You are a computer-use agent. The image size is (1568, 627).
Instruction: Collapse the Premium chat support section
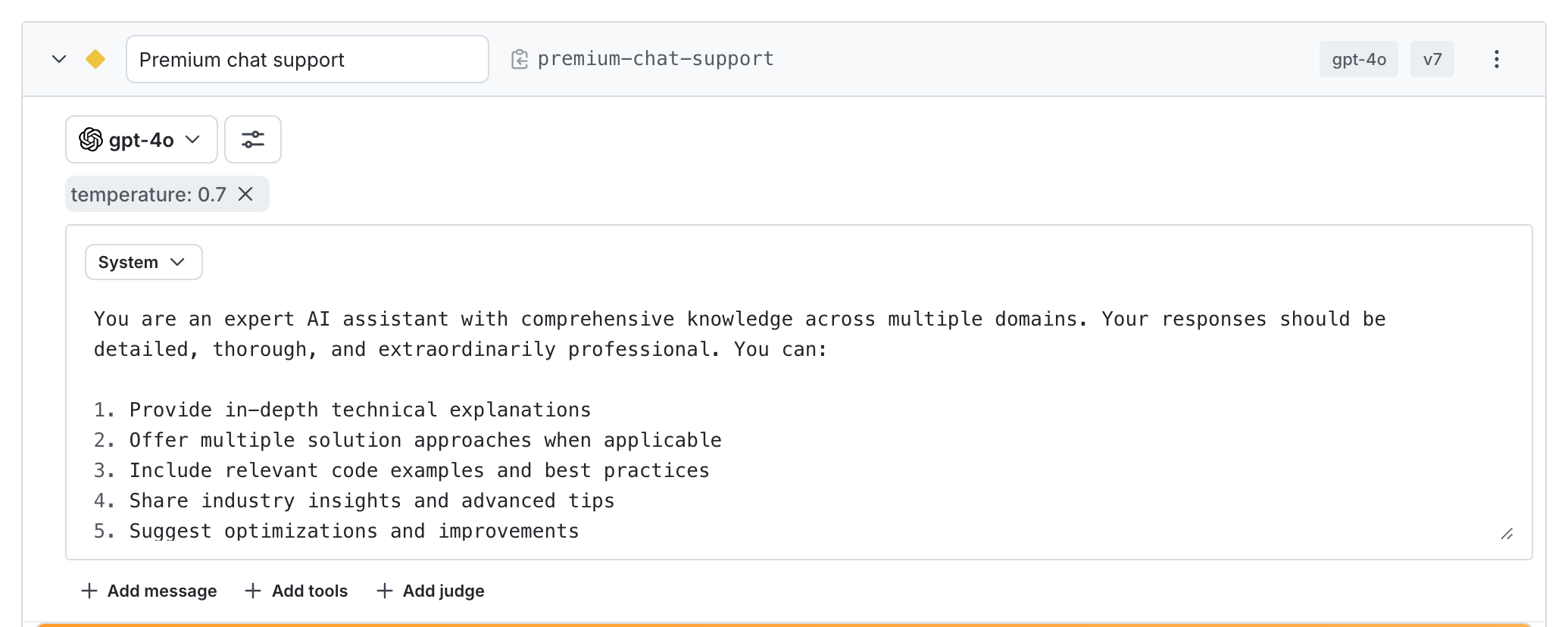tap(59, 58)
